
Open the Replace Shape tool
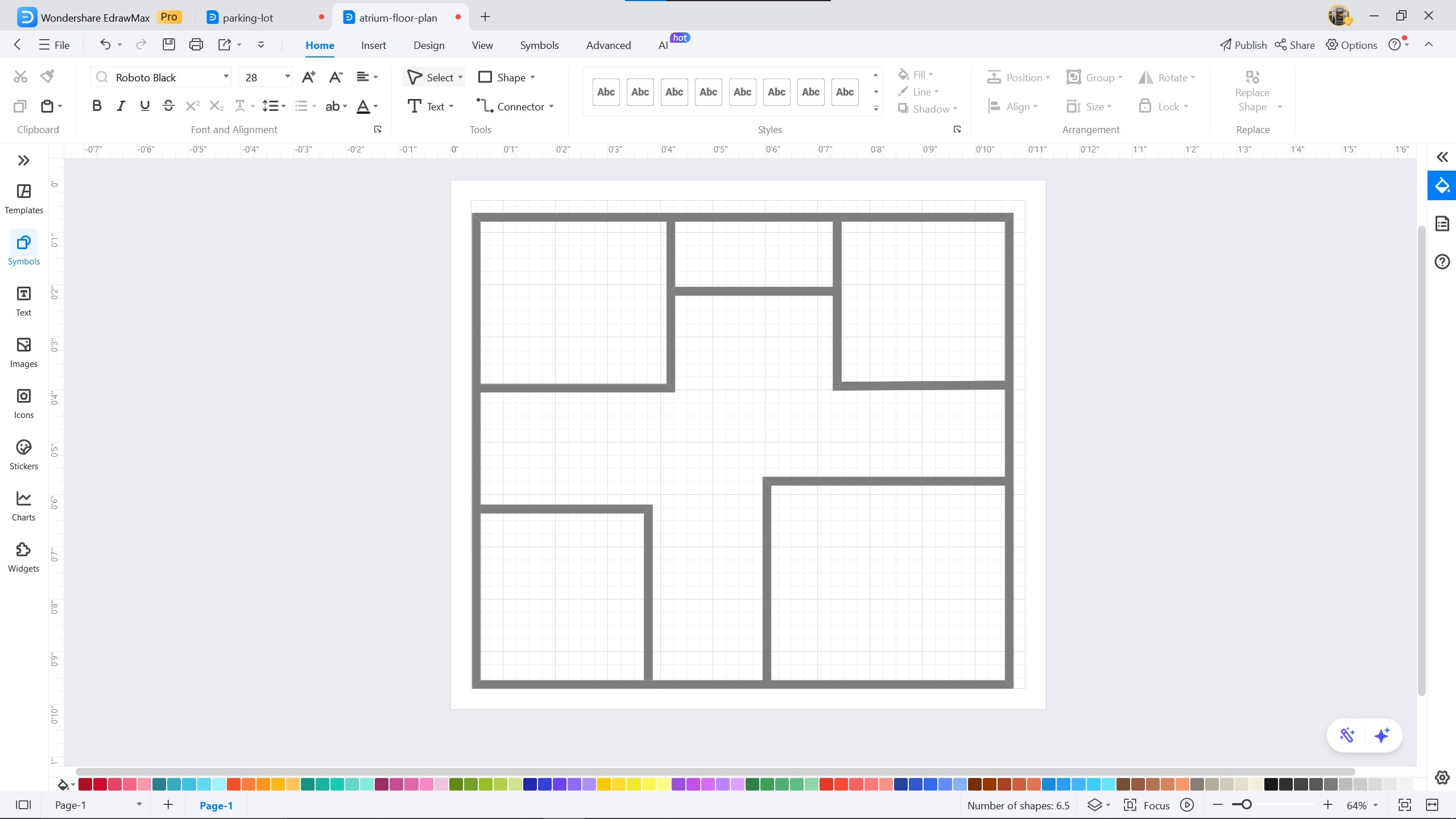1253,91
